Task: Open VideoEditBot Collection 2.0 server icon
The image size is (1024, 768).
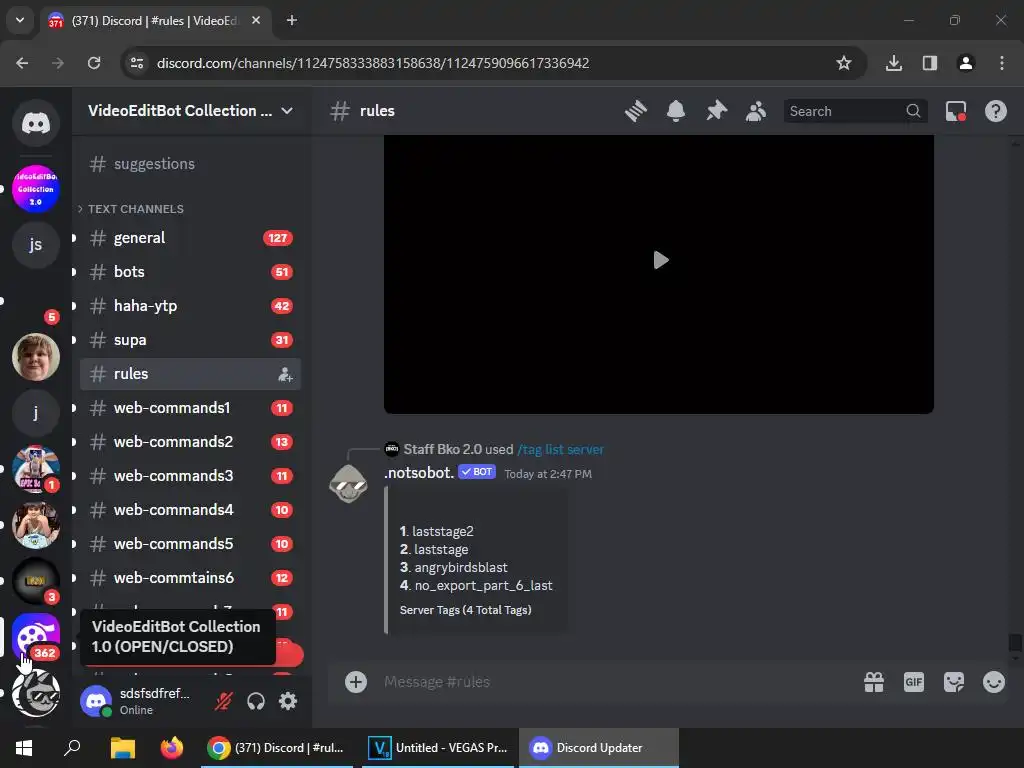Action: pos(36,189)
